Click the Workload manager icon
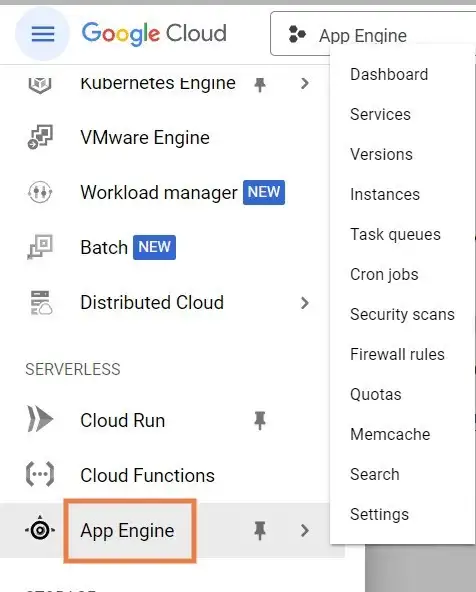The height and width of the screenshot is (592, 476). coord(40,193)
